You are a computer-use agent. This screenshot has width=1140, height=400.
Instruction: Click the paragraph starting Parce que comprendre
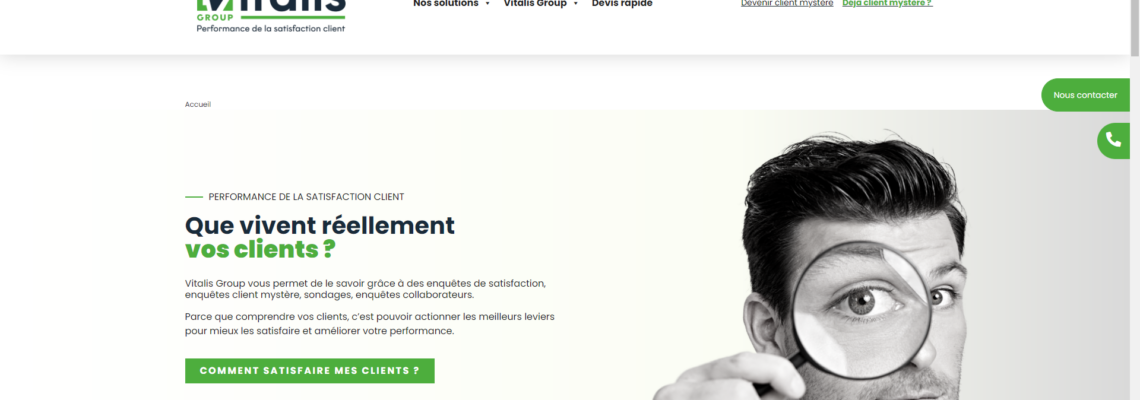click(x=369, y=324)
